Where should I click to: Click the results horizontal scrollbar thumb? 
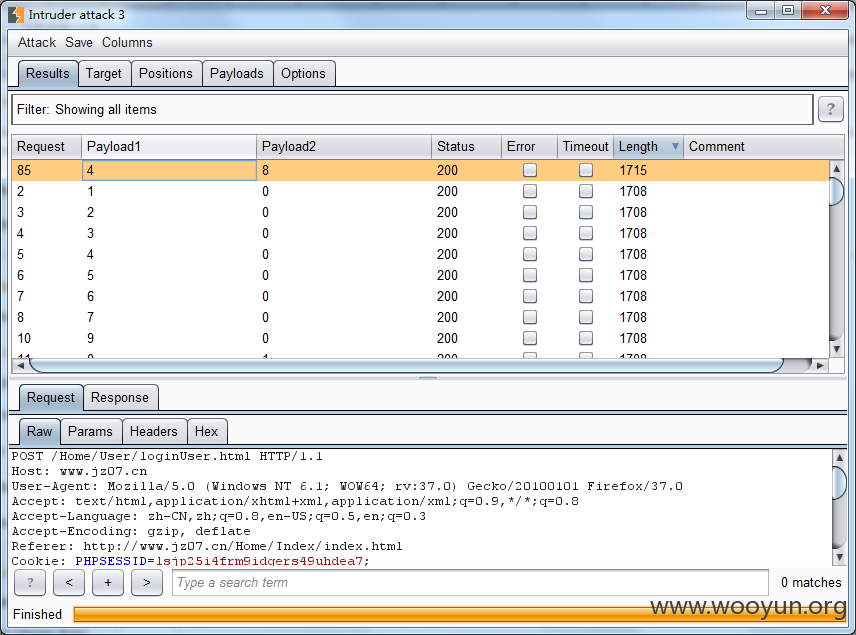[x=407, y=365]
